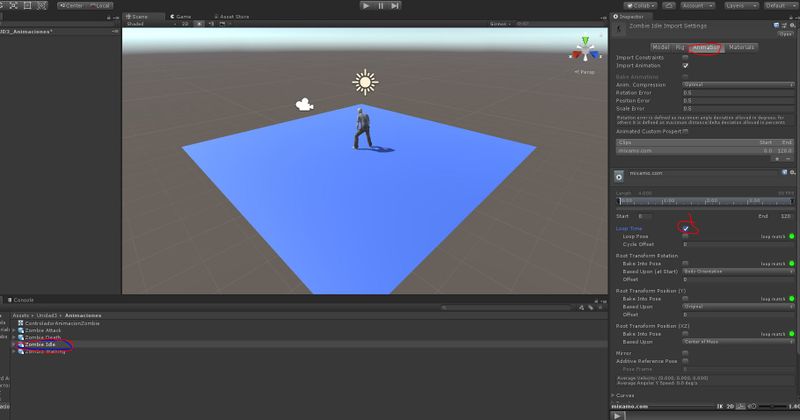800x420 pixels.
Task: Click the Position Error field
Action: coord(738,101)
